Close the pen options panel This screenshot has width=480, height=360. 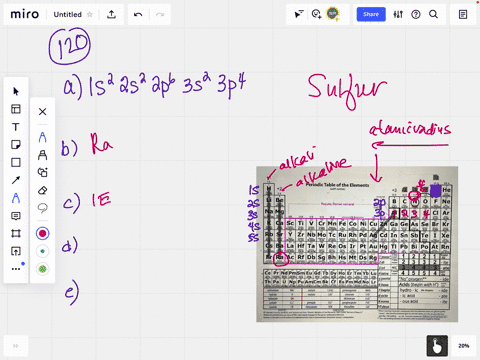(42, 112)
